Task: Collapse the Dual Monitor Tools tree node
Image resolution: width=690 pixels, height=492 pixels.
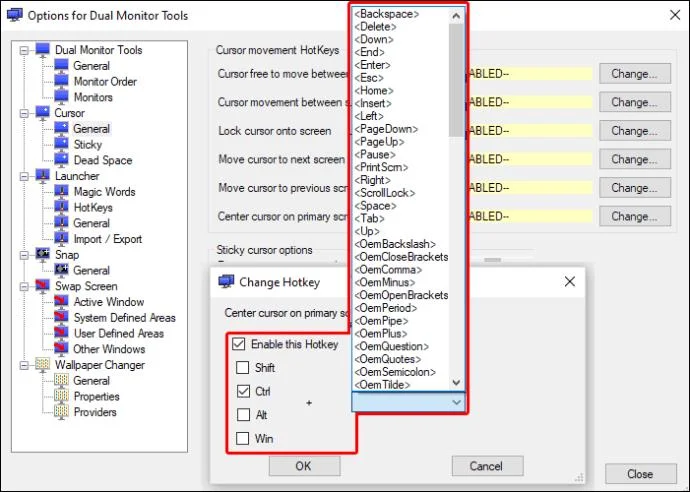Action: click(x=24, y=50)
